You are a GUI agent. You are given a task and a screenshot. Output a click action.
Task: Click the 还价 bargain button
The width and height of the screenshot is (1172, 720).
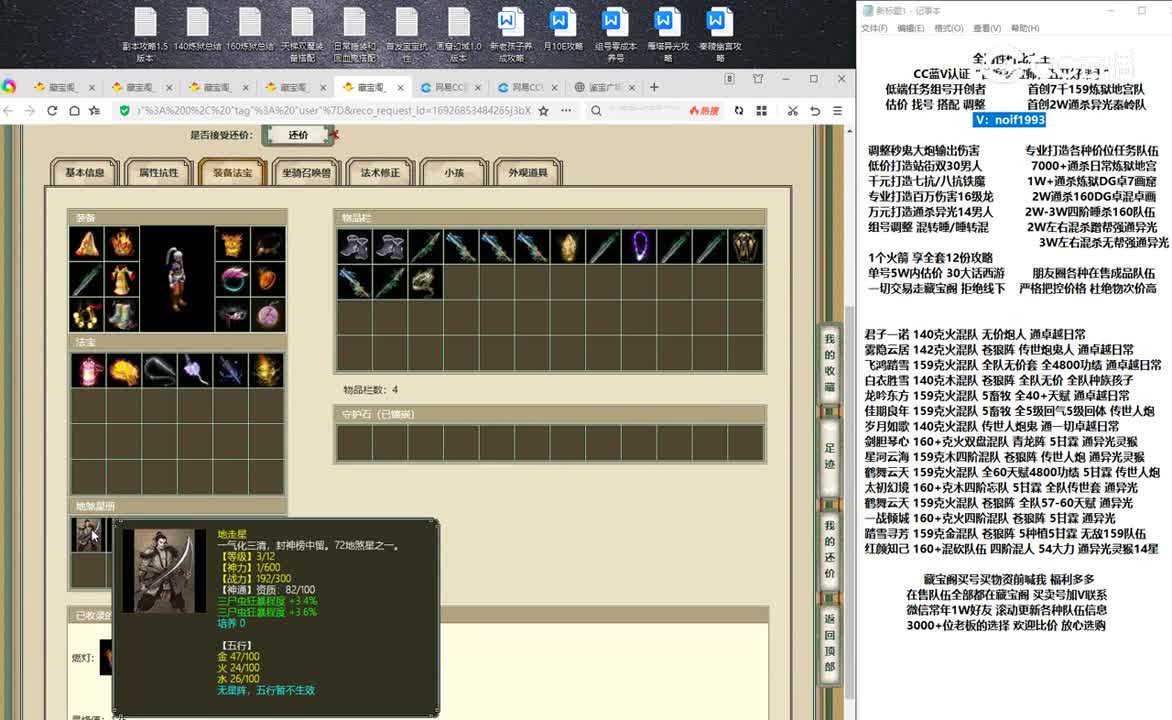(298, 135)
